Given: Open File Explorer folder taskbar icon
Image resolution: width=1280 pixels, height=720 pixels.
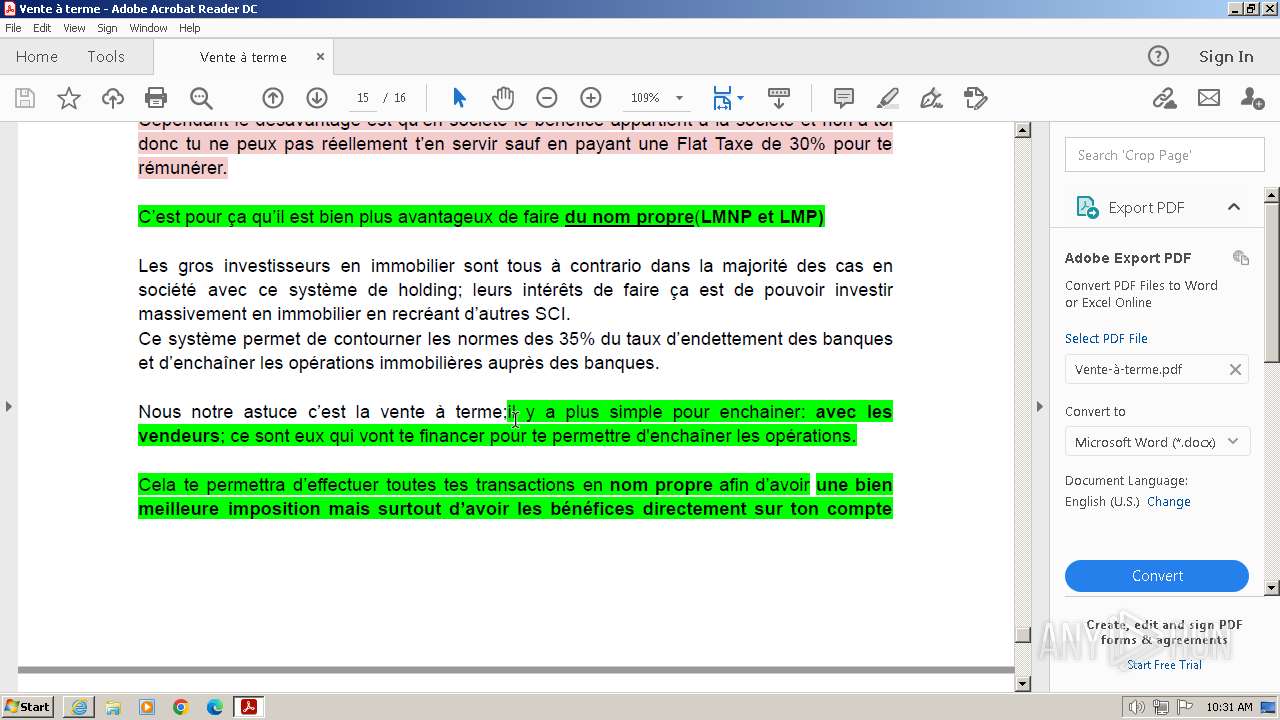Looking at the screenshot, I should (113, 707).
